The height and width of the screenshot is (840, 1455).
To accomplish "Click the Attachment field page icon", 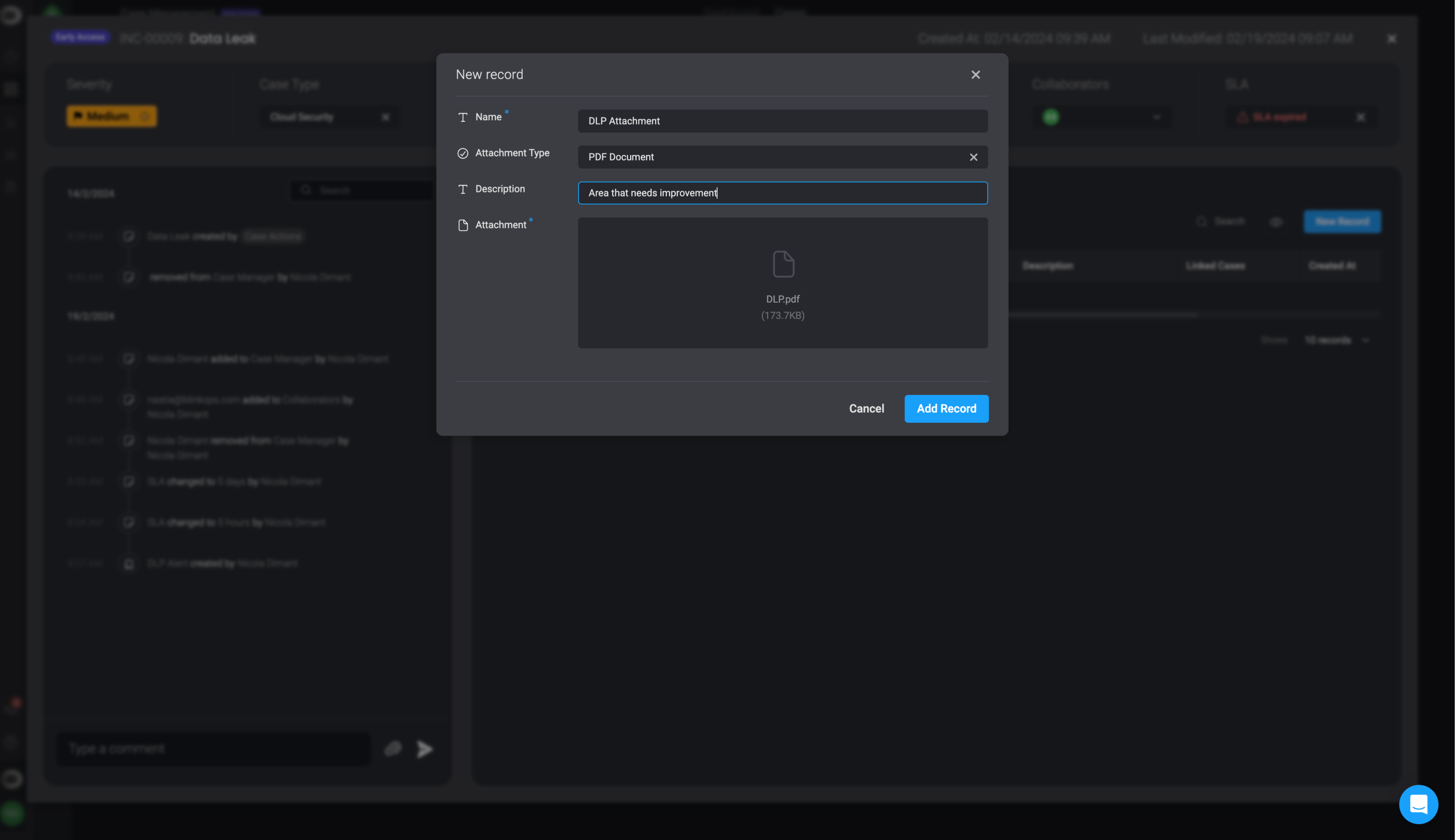I will pyautogui.click(x=463, y=225).
